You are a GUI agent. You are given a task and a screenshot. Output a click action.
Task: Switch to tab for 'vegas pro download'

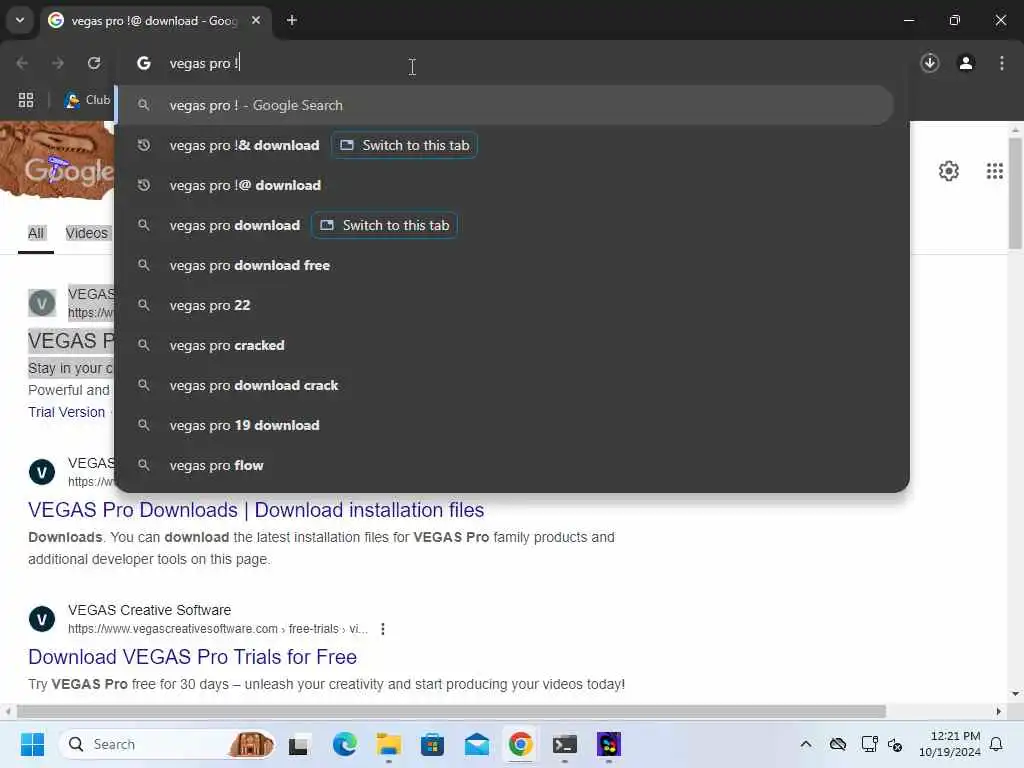pyautogui.click(x=385, y=225)
